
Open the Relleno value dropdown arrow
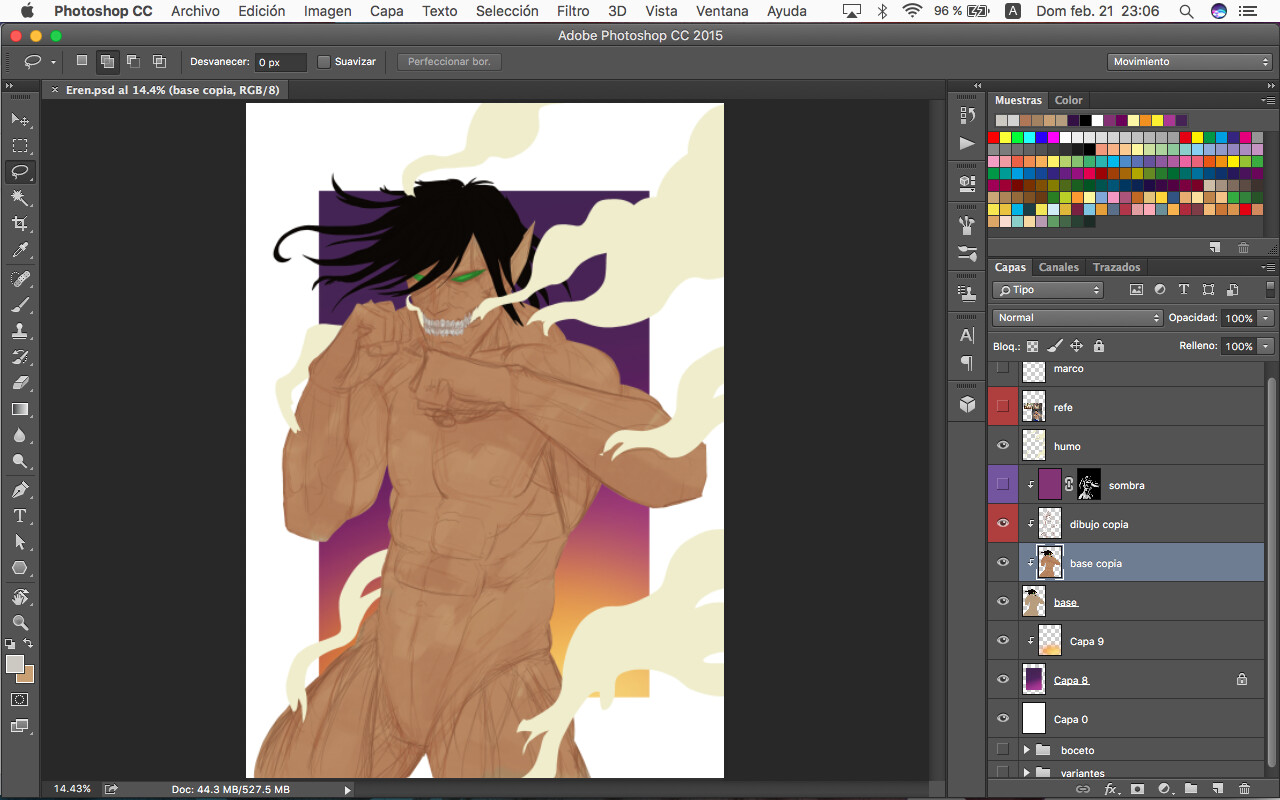coord(1266,346)
